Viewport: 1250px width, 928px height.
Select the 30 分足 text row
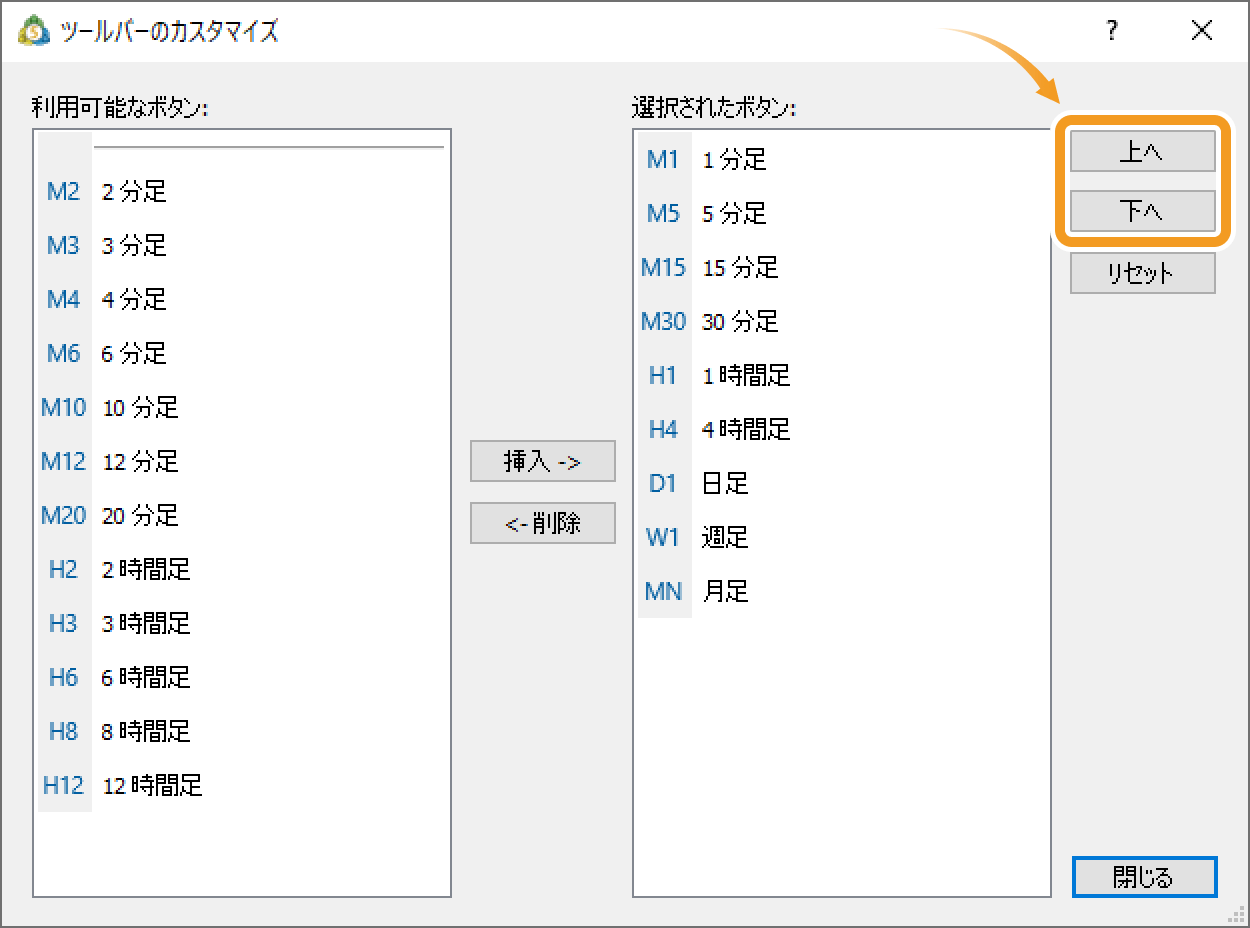tap(740, 322)
